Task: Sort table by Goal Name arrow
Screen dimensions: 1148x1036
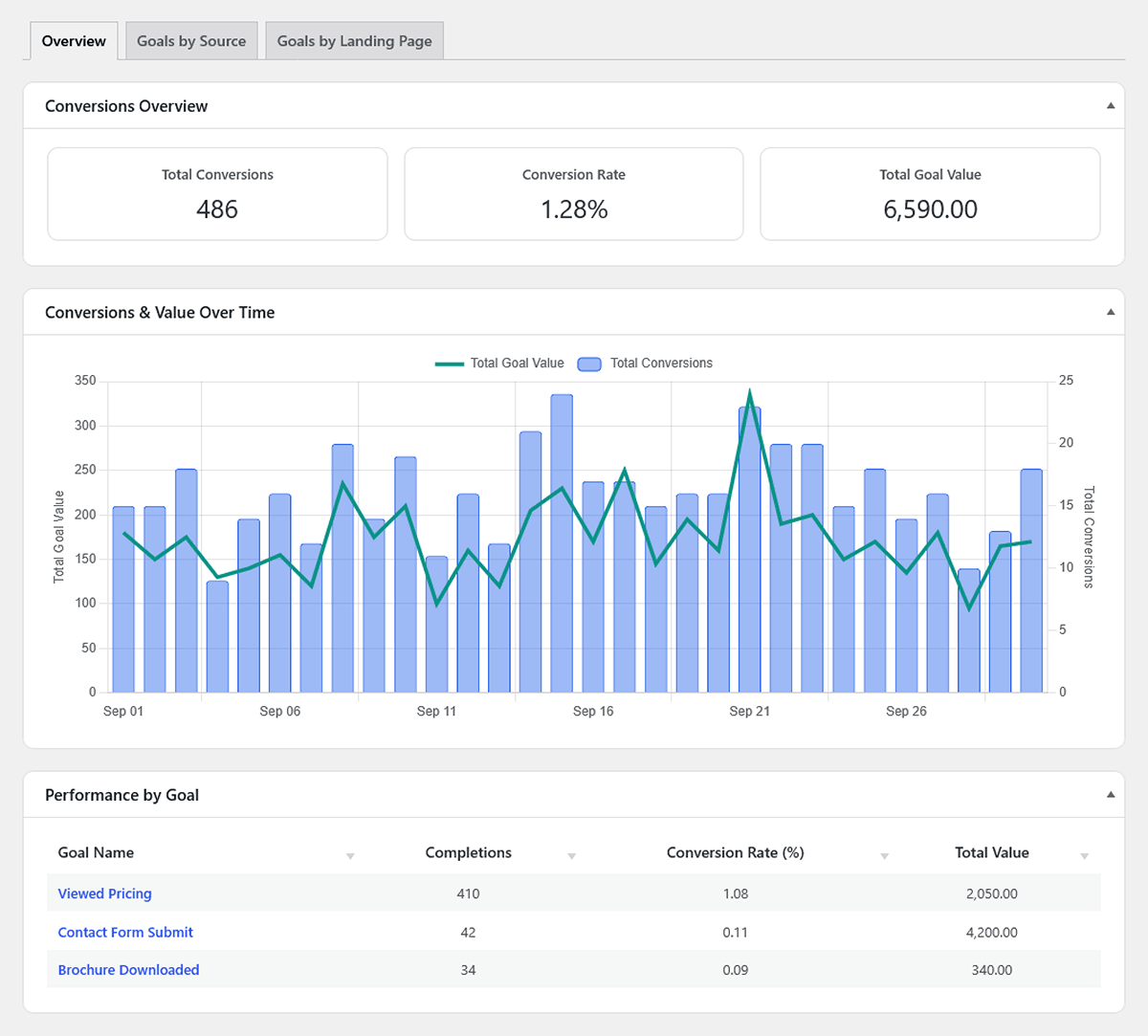Action: pos(350,856)
